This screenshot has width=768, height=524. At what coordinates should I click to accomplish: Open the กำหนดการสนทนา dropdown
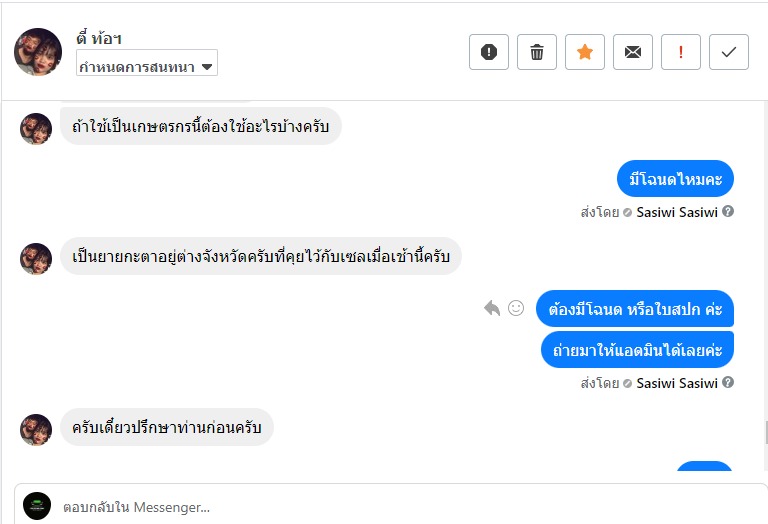147,66
